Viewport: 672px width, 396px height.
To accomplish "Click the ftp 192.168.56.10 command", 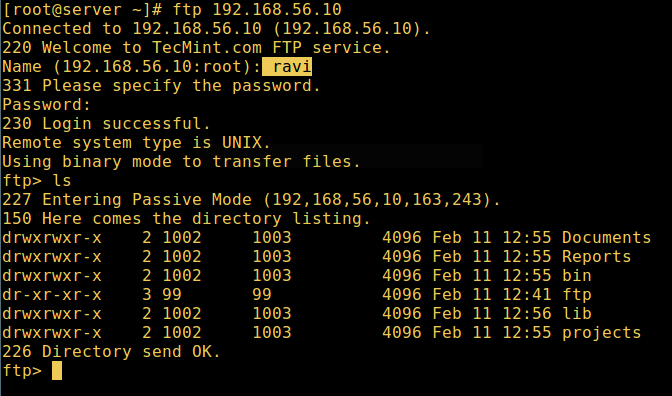I will [x=257, y=9].
